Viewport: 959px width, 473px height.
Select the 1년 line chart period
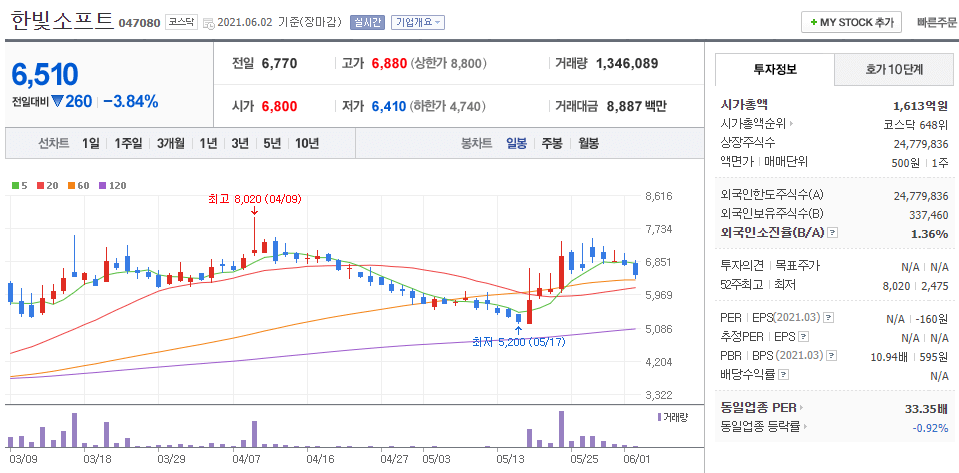208,144
